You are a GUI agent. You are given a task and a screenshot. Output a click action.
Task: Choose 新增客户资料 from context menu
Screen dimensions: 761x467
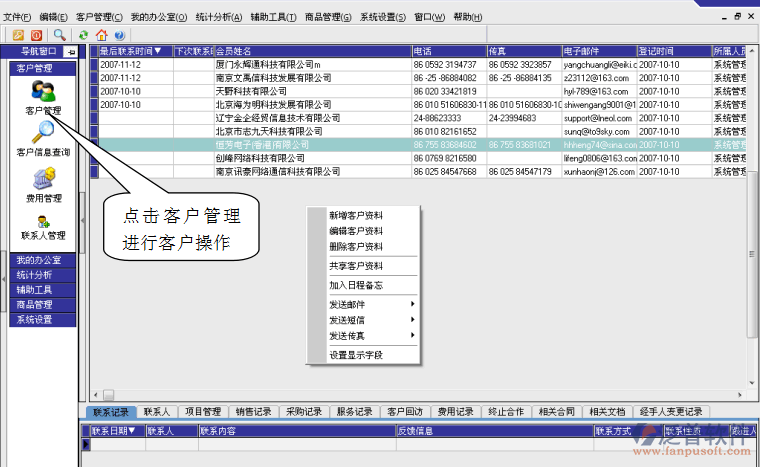tap(356, 215)
